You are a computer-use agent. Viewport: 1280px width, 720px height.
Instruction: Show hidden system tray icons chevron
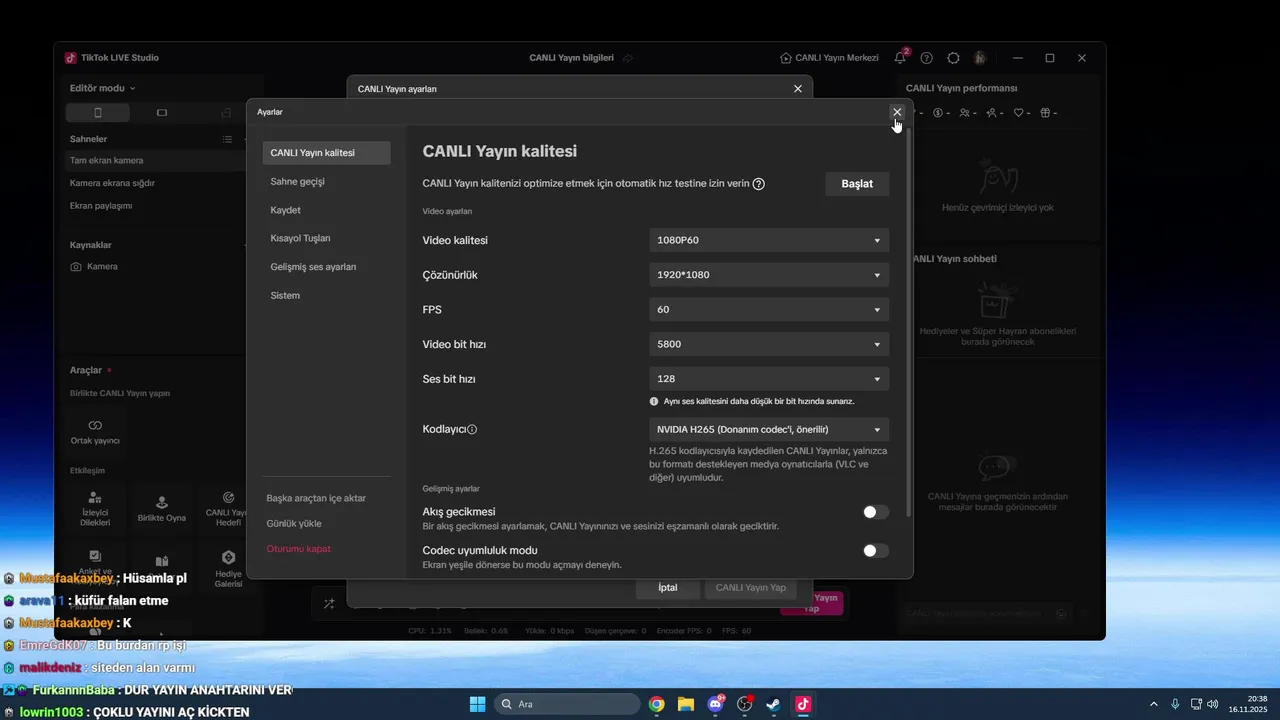[x=1154, y=704]
